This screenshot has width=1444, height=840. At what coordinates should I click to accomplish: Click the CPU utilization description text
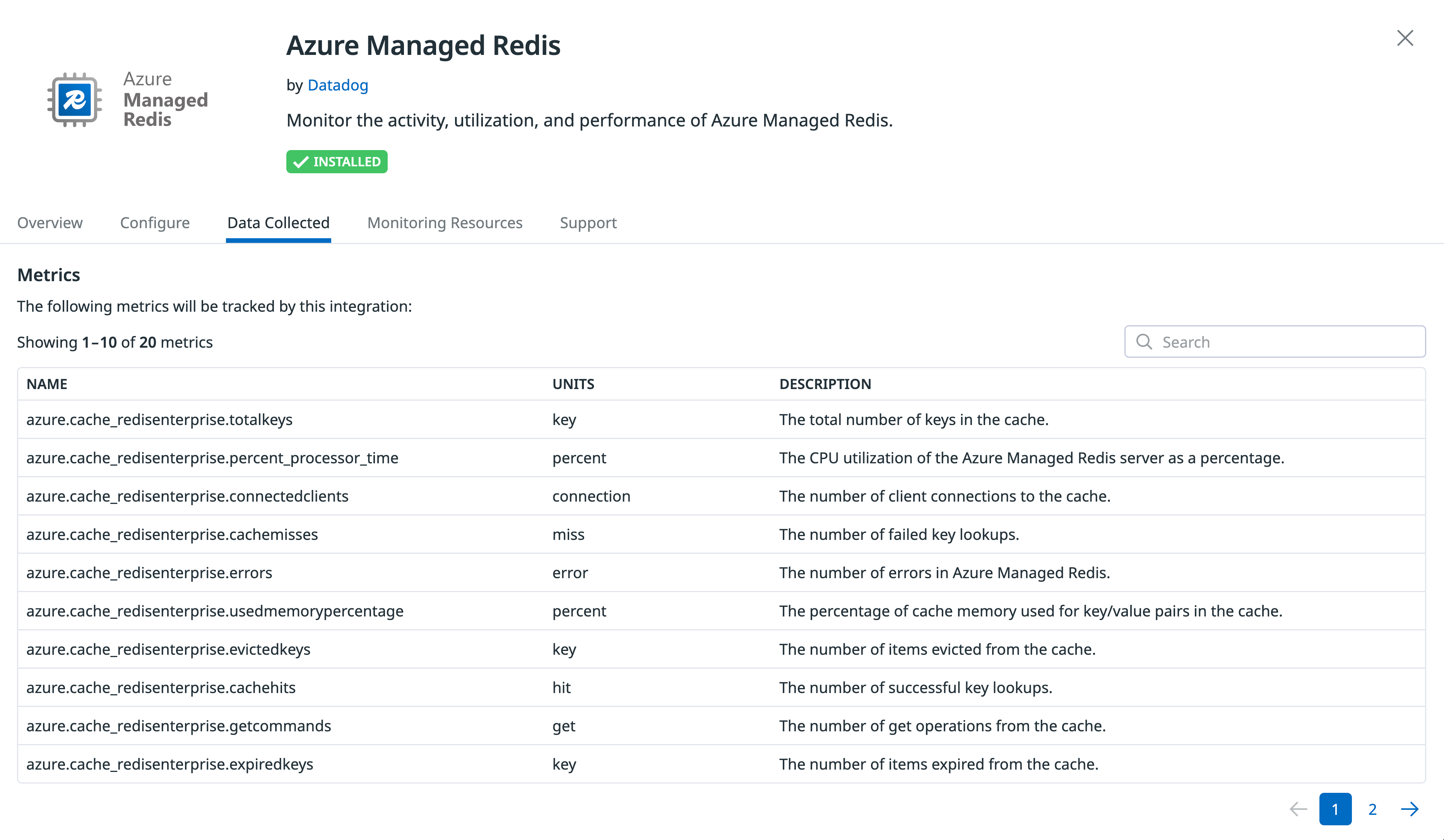coord(1032,458)
